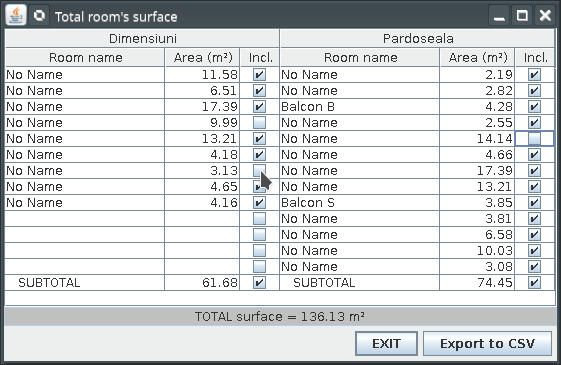
Task: Select the Dimensiuni group header
Action: 142,38
